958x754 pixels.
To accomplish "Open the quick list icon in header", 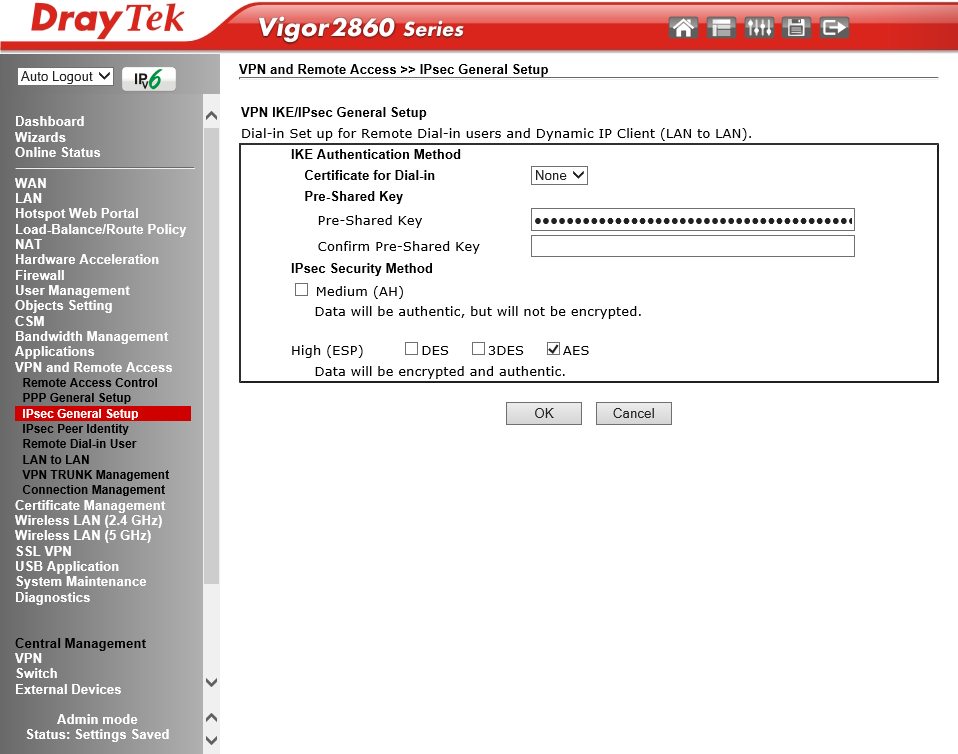I will 721,27.
